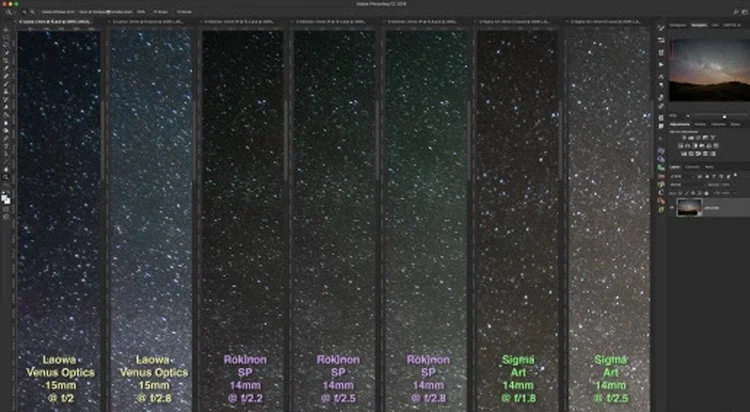
Task: Change screen mode from toolbar bottom icon
Action: coord(6,217)
